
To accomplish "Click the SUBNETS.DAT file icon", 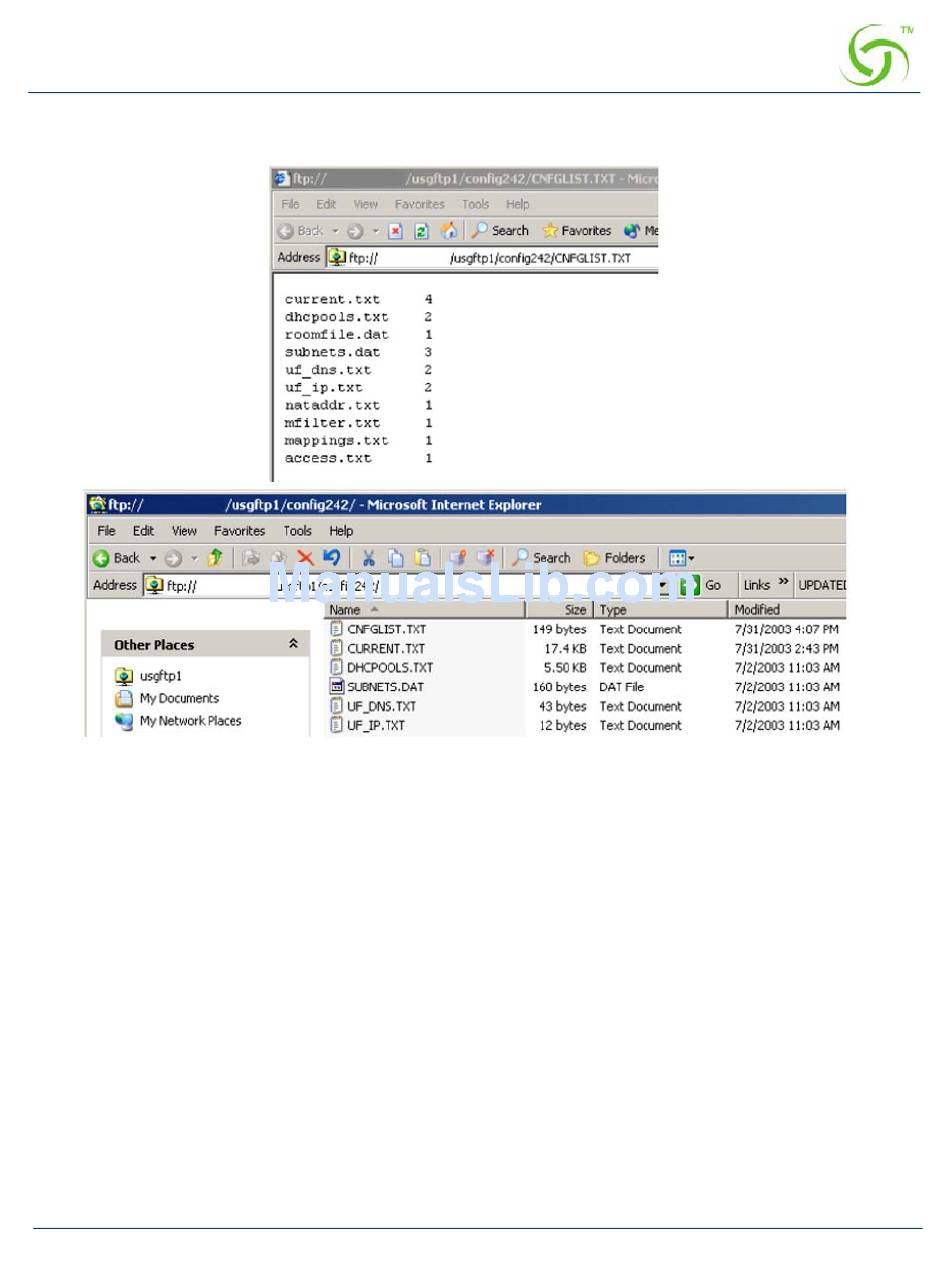I will 337,687.
